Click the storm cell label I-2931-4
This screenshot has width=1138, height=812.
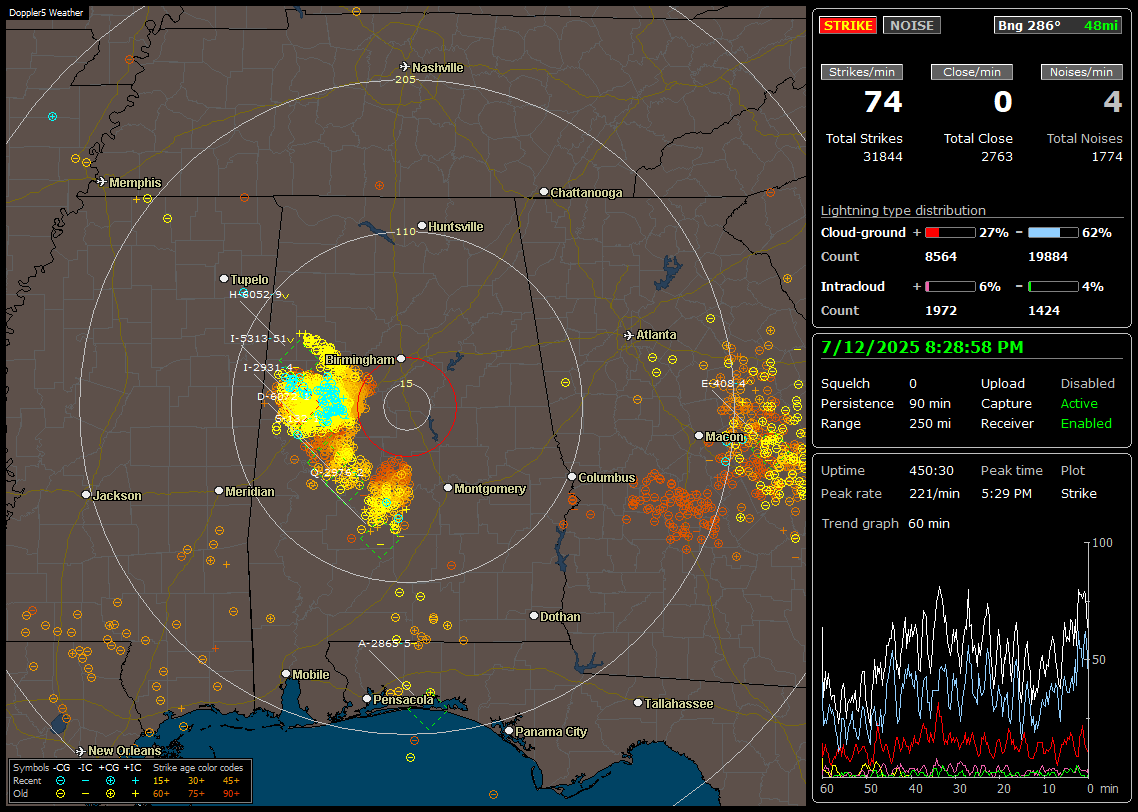(268, 367)
